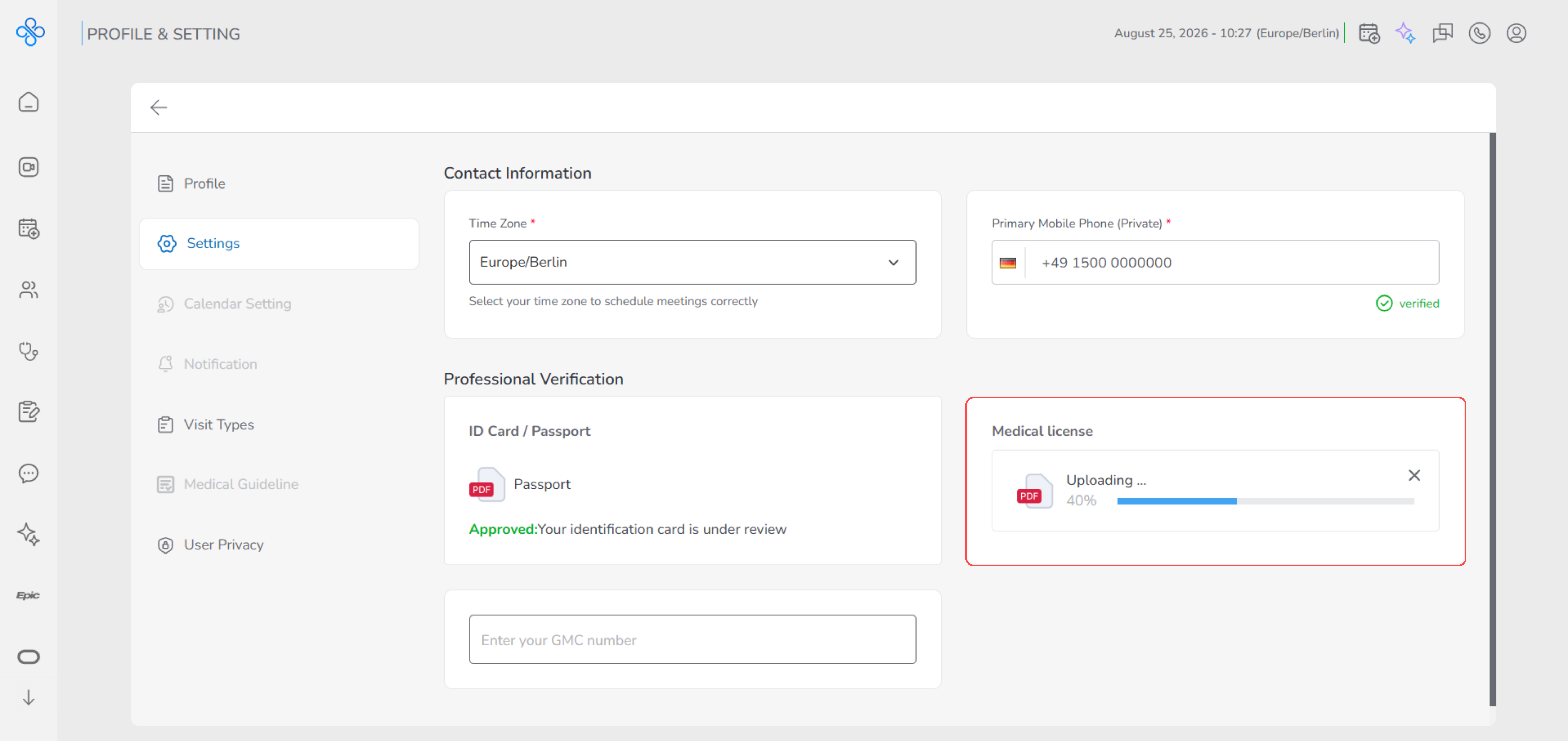1568x741 pixels.
Task: Open the patients group sidebar icon
Action: click(29, 290)
